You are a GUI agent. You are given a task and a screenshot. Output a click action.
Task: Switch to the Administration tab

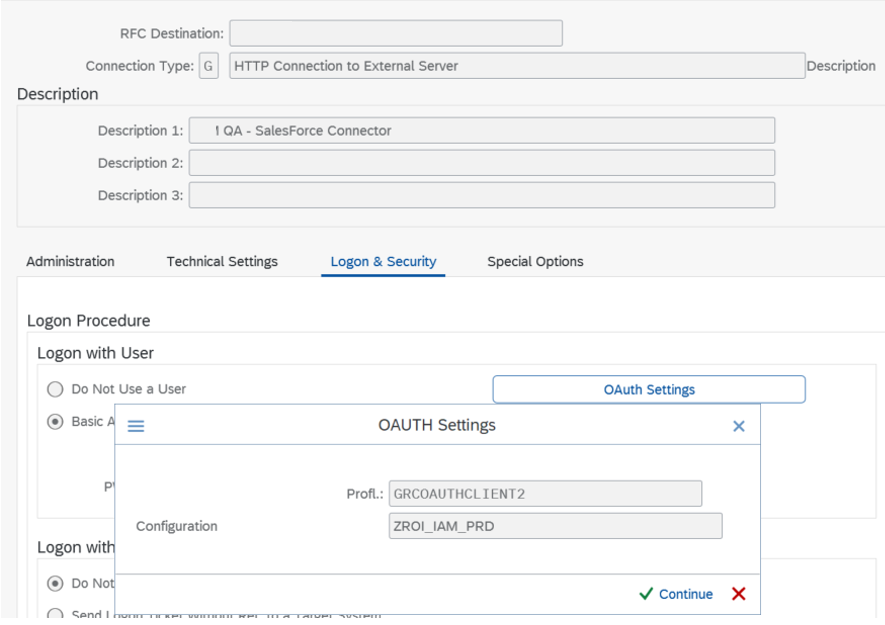tap(70, 261)
